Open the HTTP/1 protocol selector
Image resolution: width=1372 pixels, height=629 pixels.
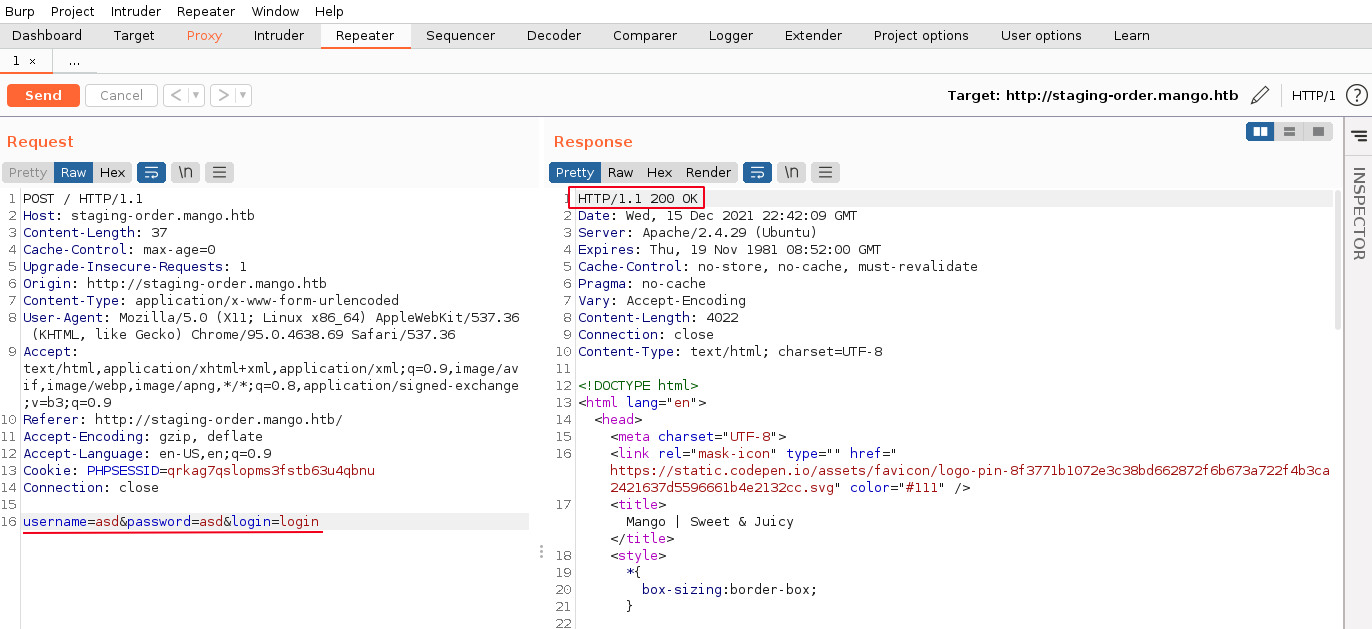1313,96
